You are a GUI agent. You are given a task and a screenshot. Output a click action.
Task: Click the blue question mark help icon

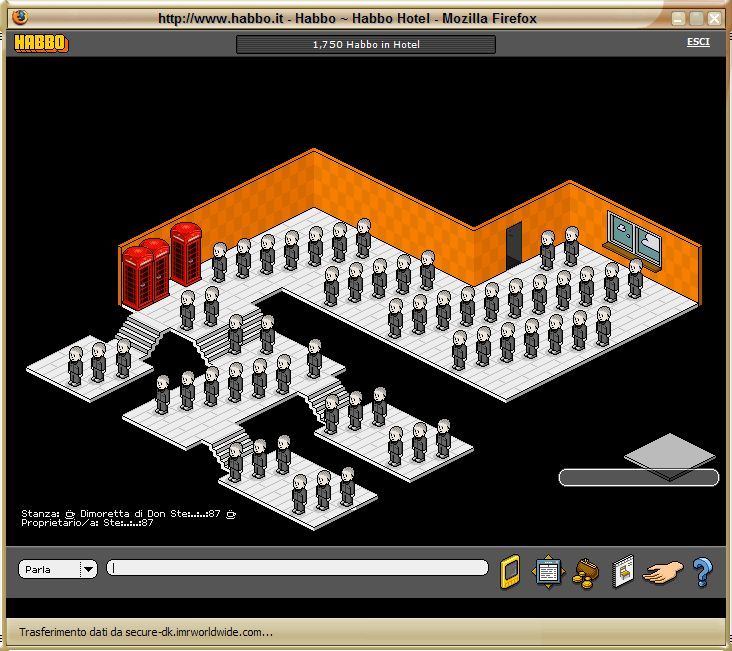(x=703, y=572)
